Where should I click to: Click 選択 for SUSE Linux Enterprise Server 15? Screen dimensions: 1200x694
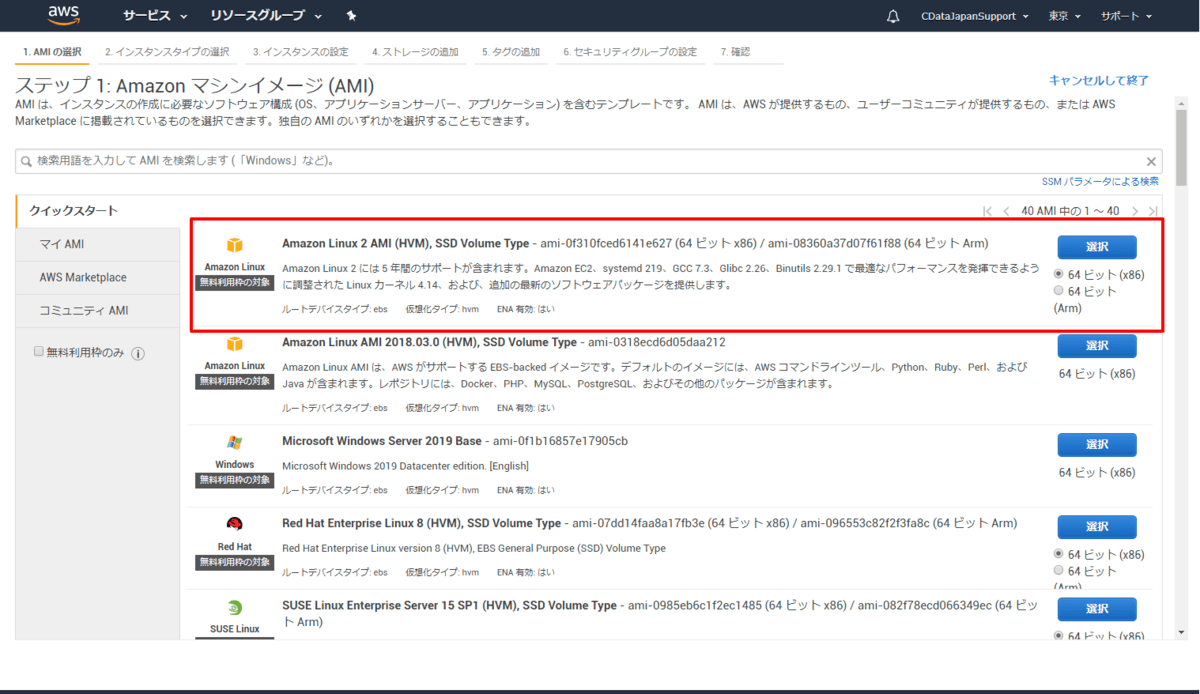tap(1097, 609)
